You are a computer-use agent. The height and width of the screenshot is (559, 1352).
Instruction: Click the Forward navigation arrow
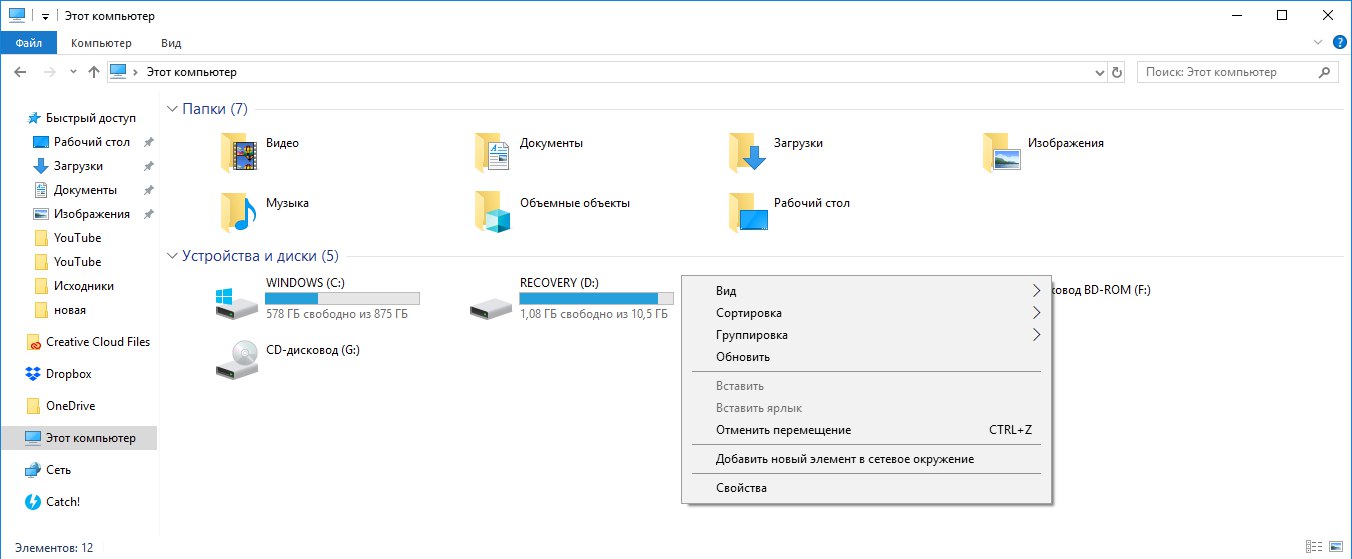click(x=49, y=72)
